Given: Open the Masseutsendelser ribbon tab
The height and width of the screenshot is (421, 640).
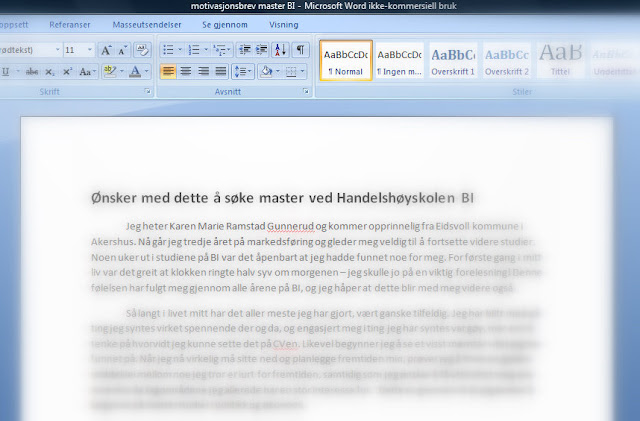Looking at the screenshot, I should 147,25.
